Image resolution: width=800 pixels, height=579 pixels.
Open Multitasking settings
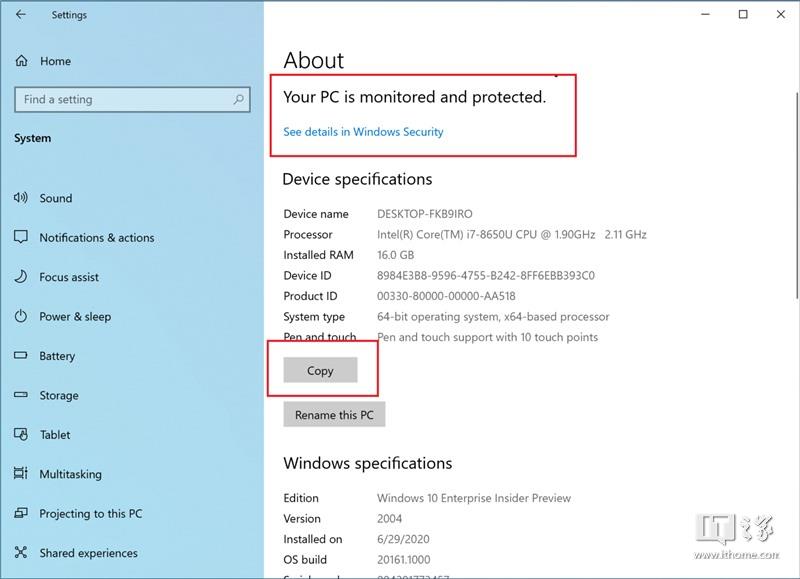click(70, 474)
